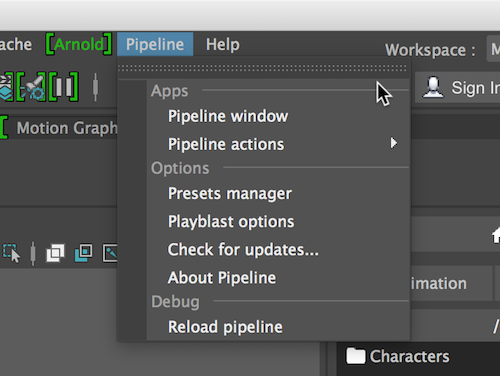Open the Help menu
Viewport: 500px width, 376px height.
pos(223,44)
